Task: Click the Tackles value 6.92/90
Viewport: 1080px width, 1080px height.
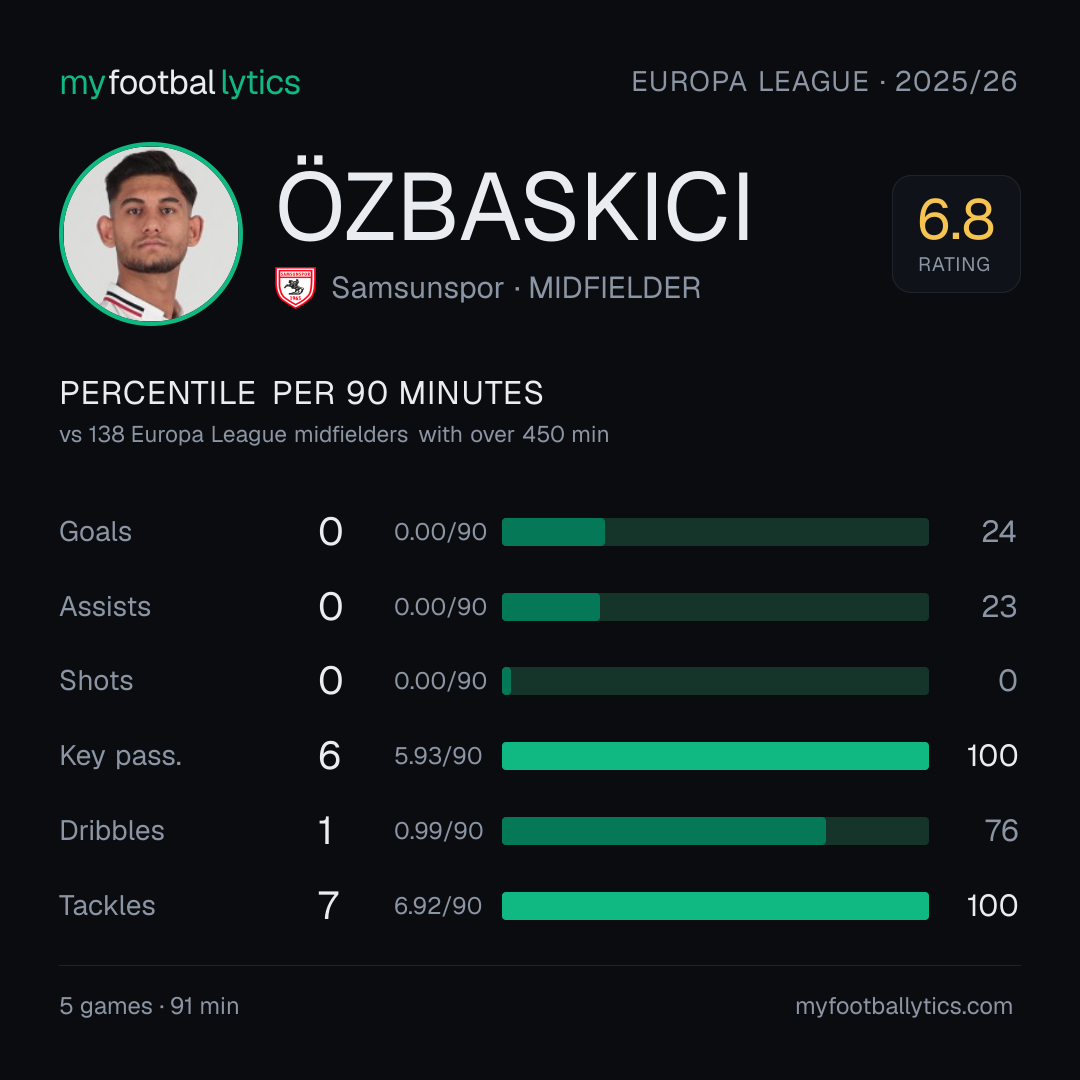Action: (x=438, y=906)
